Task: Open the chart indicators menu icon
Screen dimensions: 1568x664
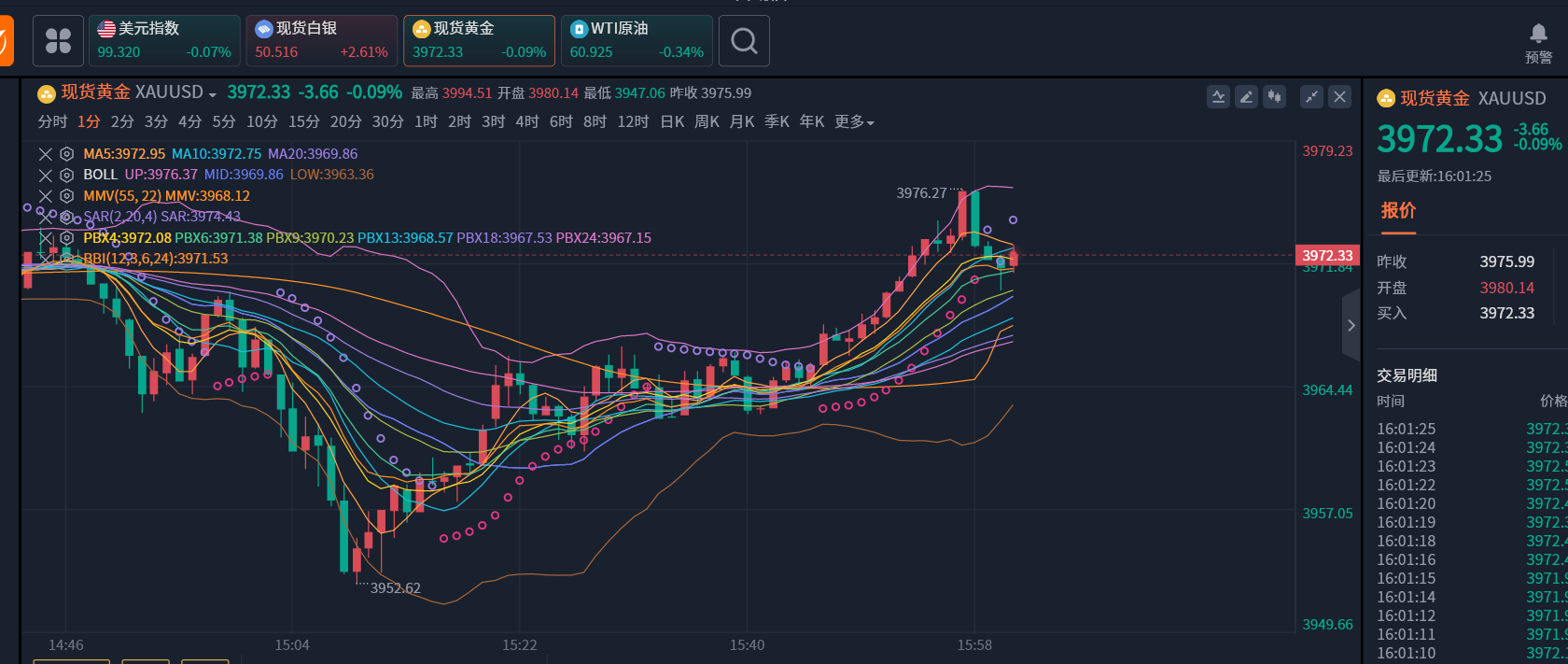Action: tap(1218, 97)
